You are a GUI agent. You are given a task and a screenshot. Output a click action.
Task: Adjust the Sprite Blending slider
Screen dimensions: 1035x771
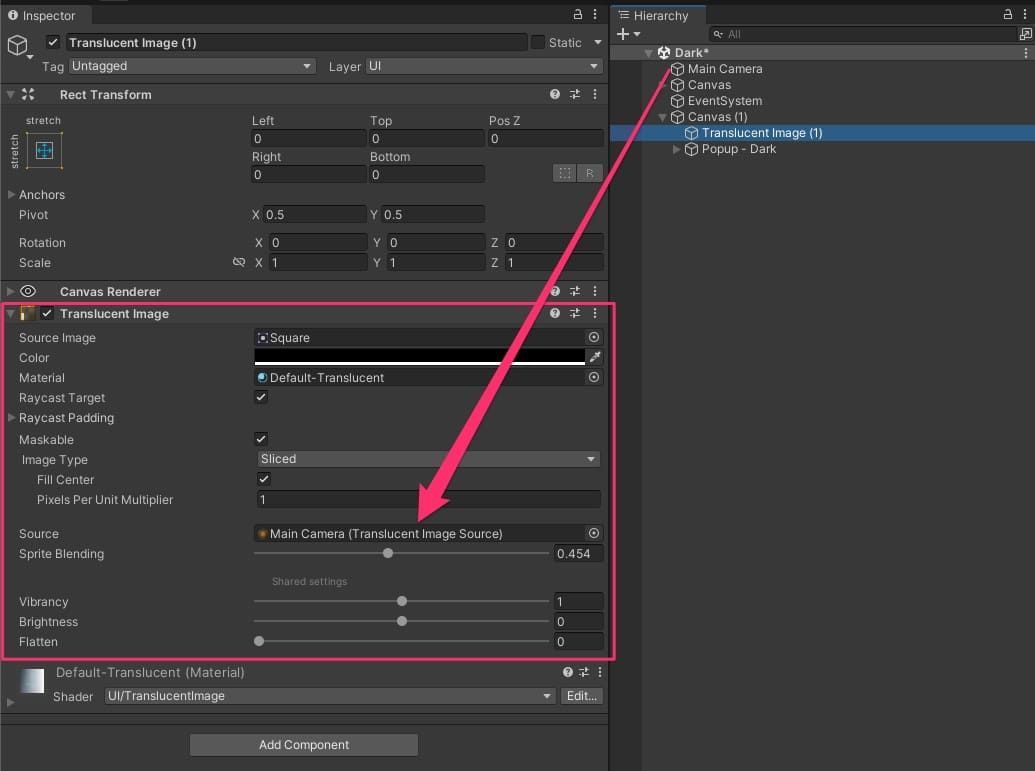[401, 553]
